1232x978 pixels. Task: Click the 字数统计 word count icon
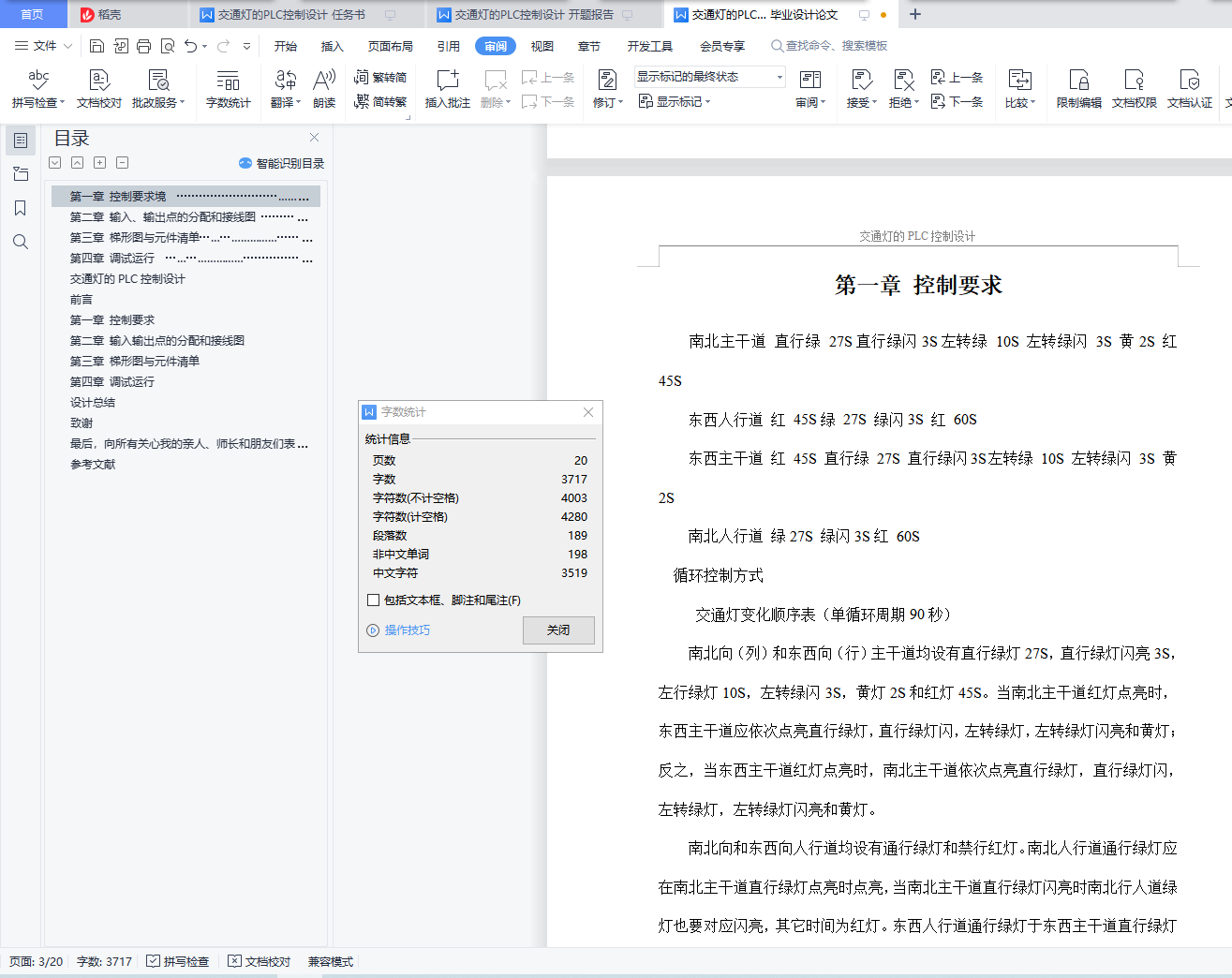tap(229, 89)
